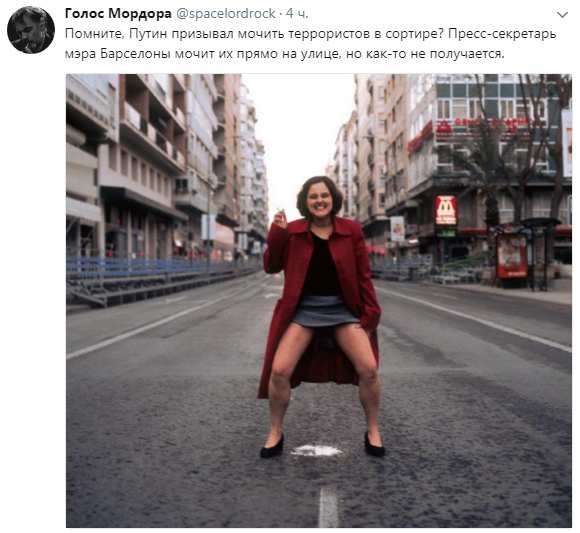
Task: Click the cigarette in the woman's hand
Action: (280, 211)
